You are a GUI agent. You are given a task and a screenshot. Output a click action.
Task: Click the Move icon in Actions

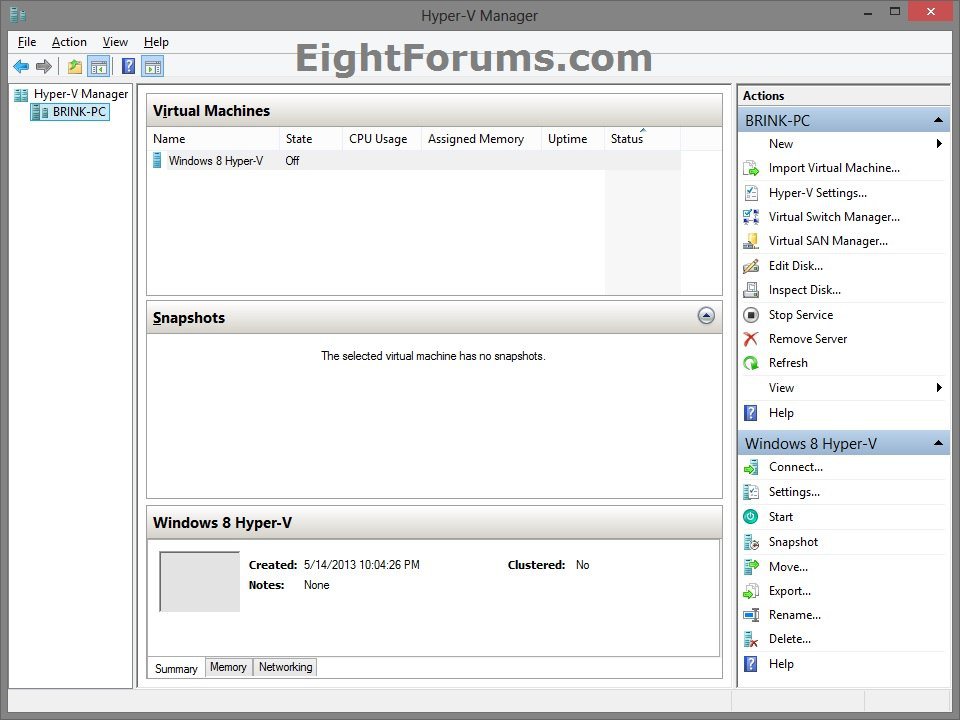click(751, 567)
